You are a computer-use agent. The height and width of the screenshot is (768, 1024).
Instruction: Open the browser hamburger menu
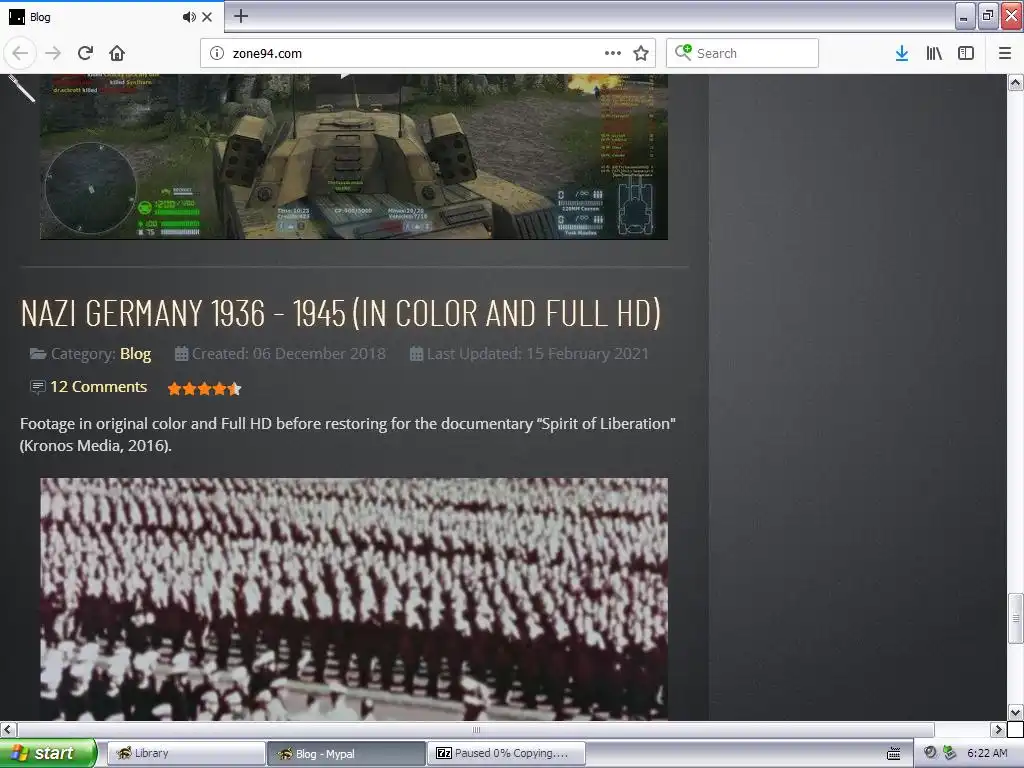click(1005, 53)
